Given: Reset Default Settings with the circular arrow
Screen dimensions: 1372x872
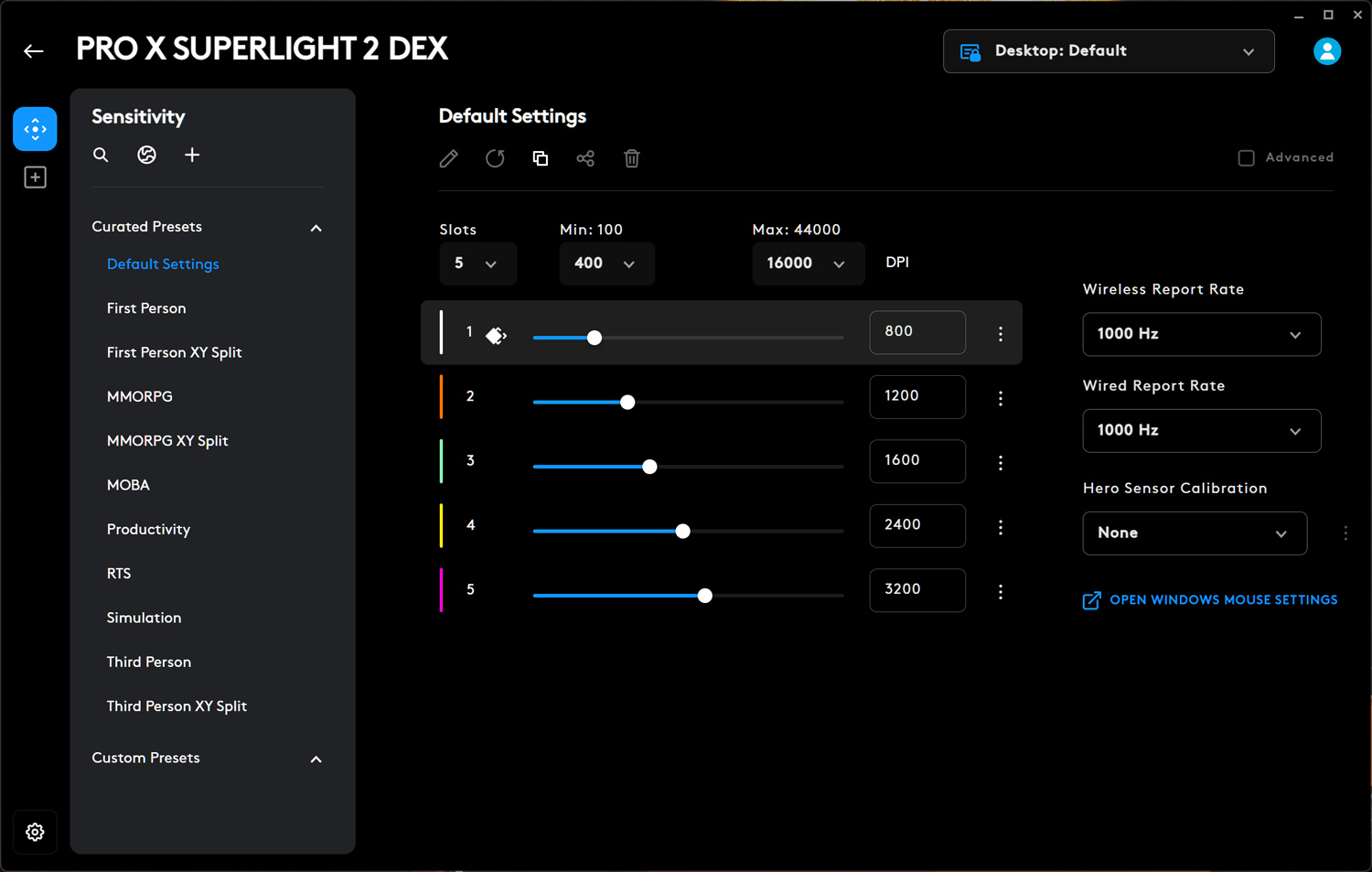Looking at the screenshot, I should click(x=495, y=158).
